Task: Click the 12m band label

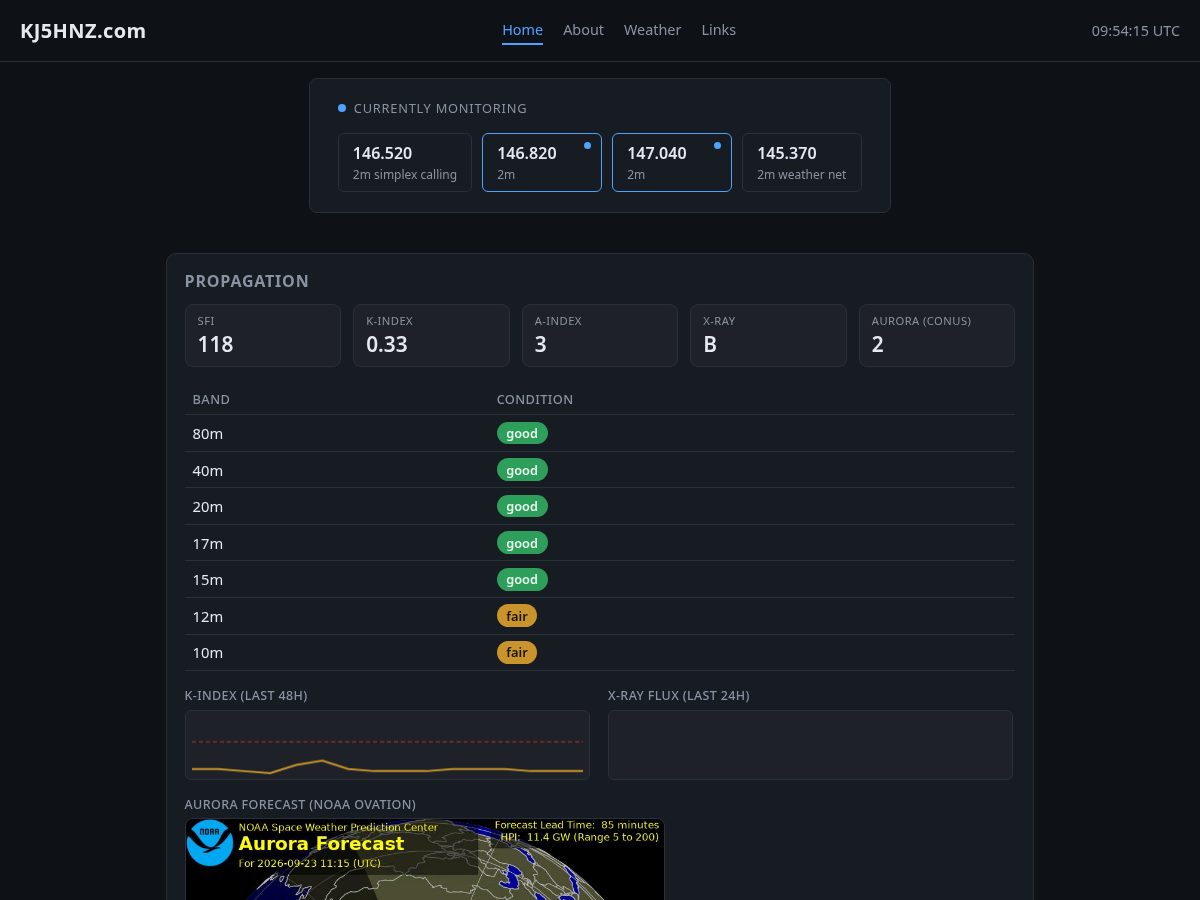Action: (208, 616)
